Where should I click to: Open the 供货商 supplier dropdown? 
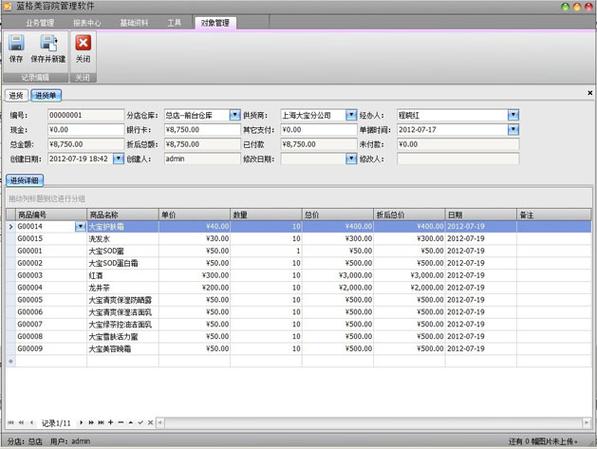click(351, 115)
